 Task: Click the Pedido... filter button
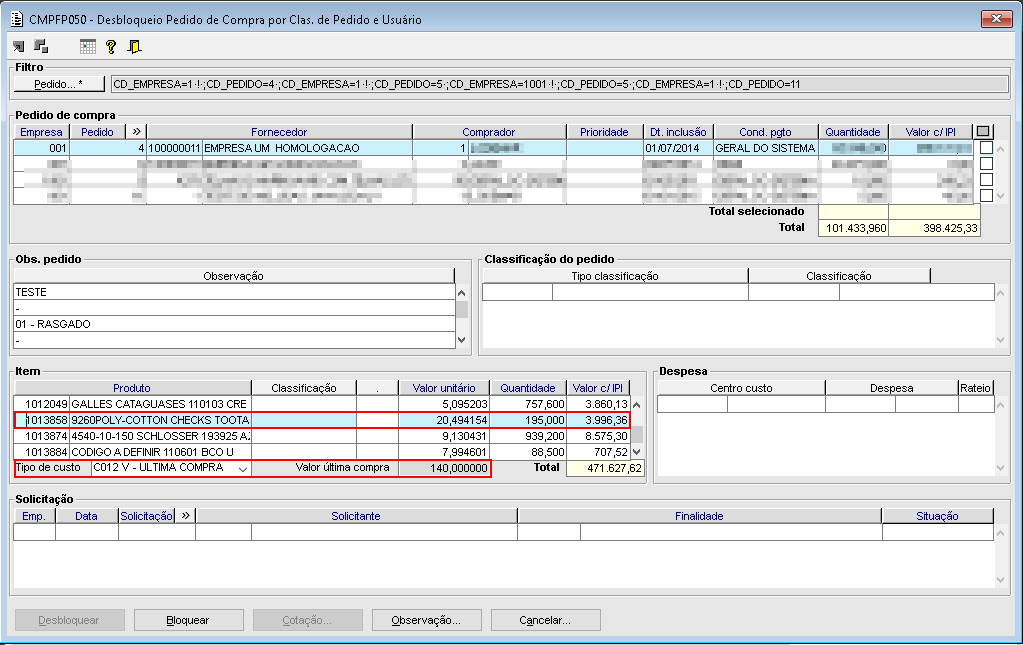click(58, 84)
